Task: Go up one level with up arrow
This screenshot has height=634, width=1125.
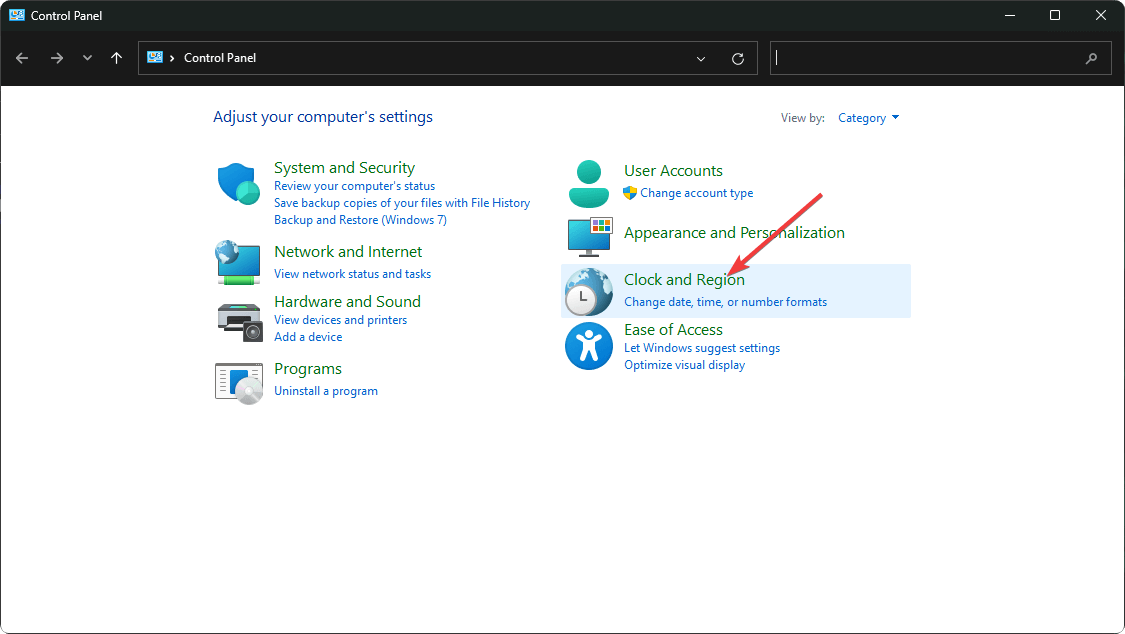Action: coord(116,58)
